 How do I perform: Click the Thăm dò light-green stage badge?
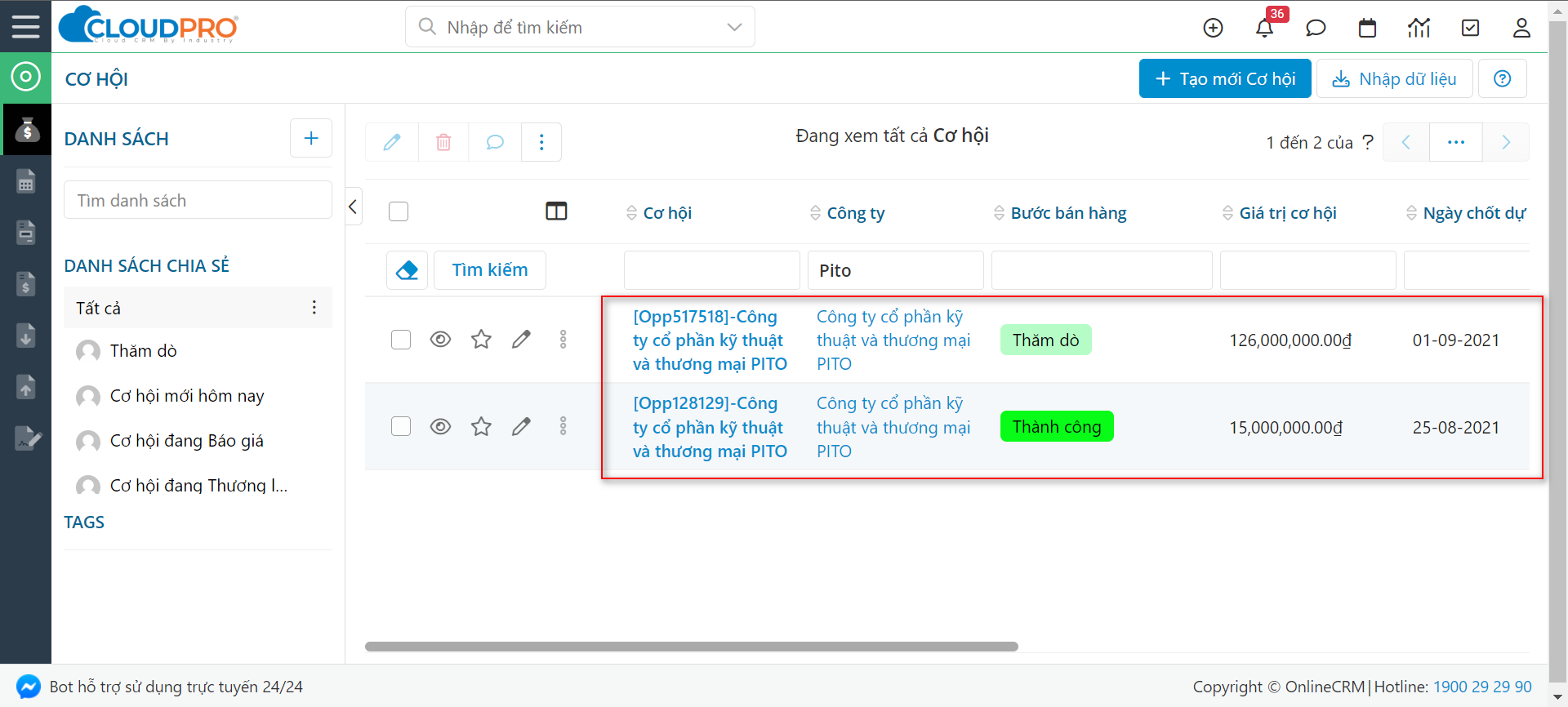[1046, 340]
